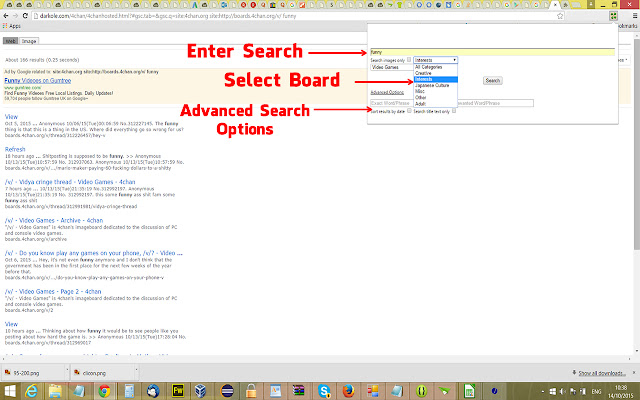This screenshot has height=400, width=640.
Task: Reload the page with the refresh icon
Action: click(25, 16)
